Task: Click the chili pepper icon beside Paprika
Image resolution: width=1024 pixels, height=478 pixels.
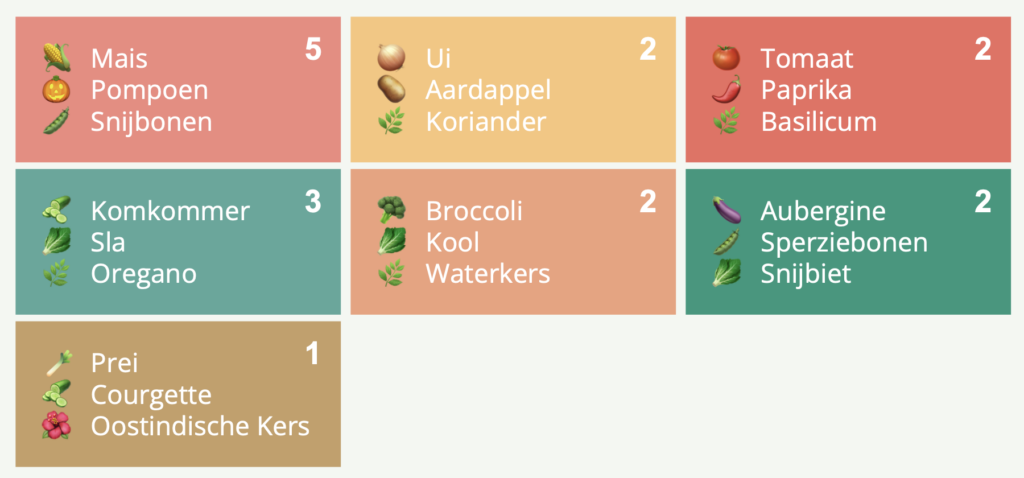Action: [x=726, y=89]
